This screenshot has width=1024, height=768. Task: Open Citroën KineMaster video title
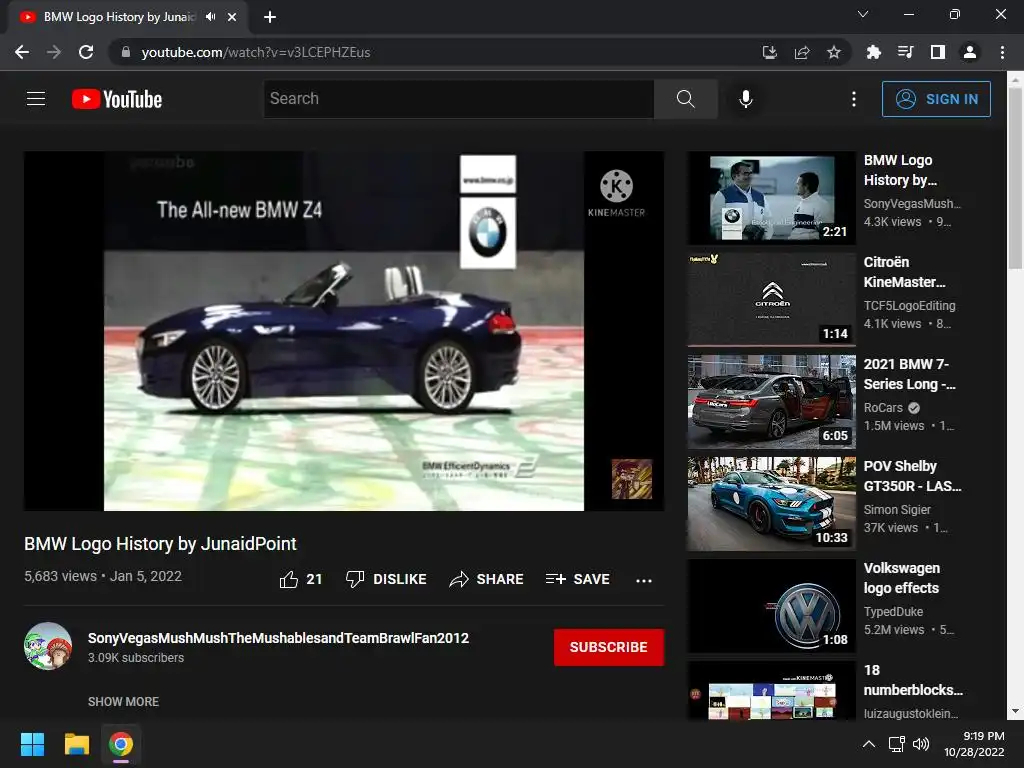pyautogui.click(x=904, y=272)
